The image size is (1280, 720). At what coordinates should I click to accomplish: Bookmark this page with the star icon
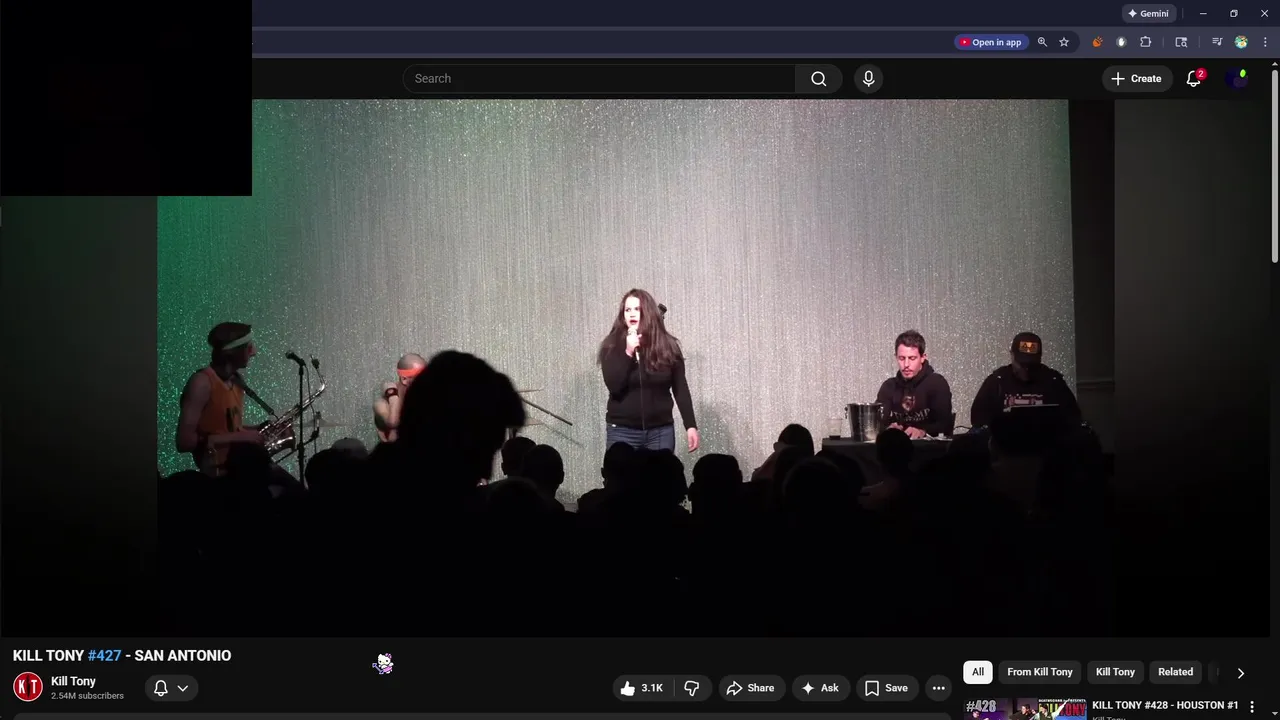click(1064, 42)
